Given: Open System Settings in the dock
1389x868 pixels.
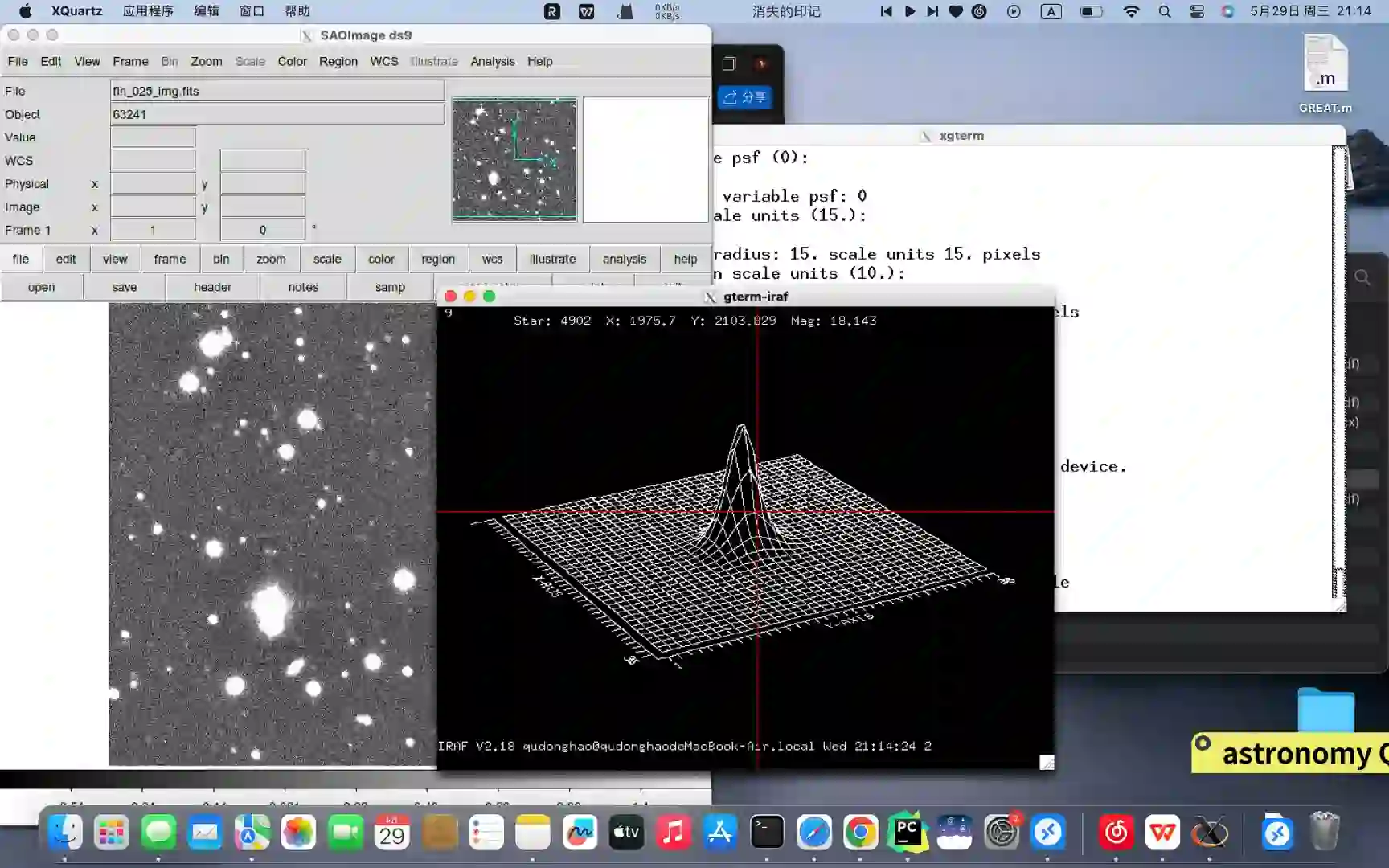Looking at the screenshot, I should [x=1002, y=832].
